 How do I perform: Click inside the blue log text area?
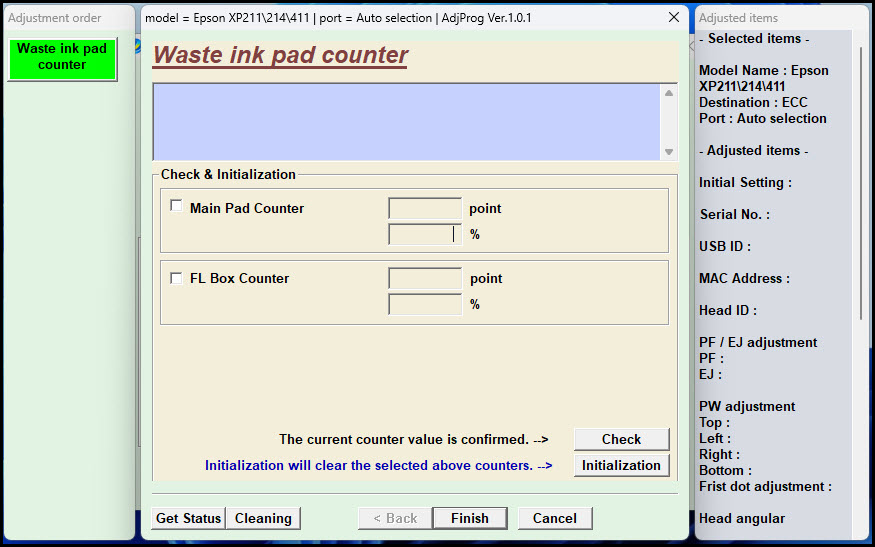[406, 122]
